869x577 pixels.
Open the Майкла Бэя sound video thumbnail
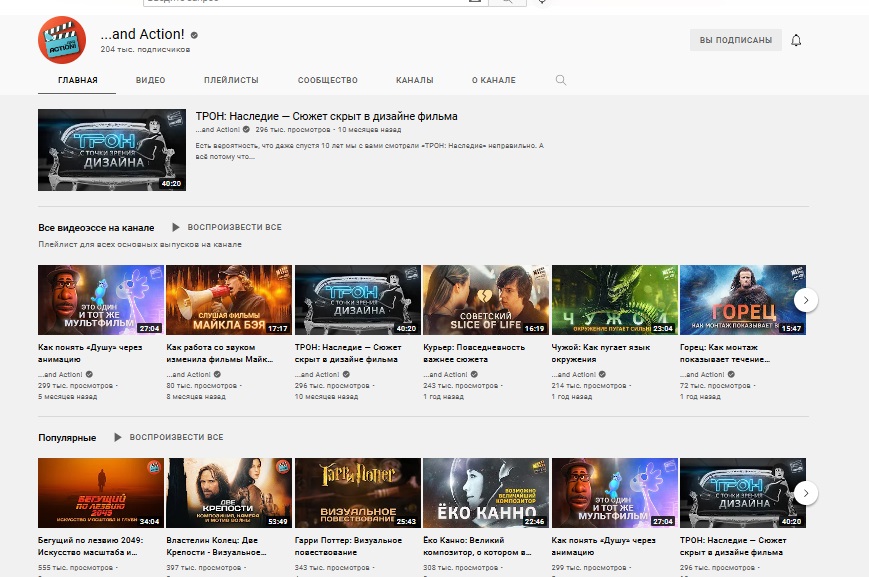pos(229,299)
